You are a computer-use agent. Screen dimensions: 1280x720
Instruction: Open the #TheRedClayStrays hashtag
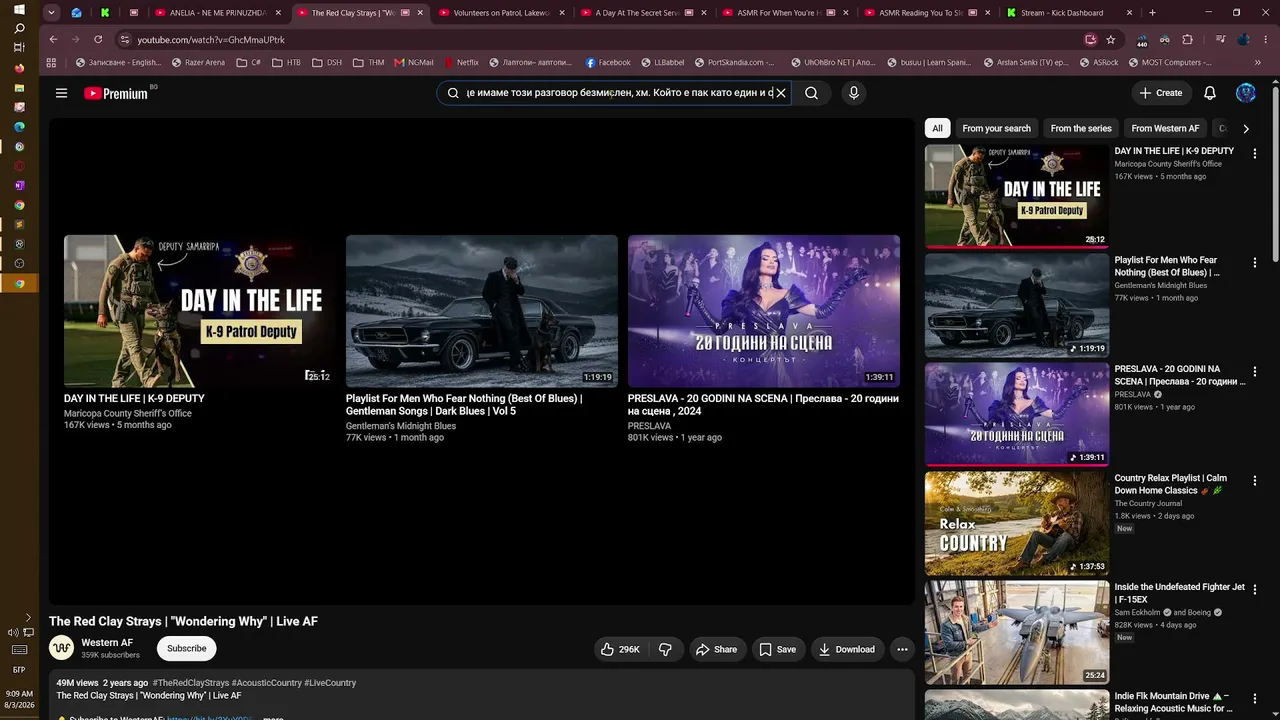(190, 683)
